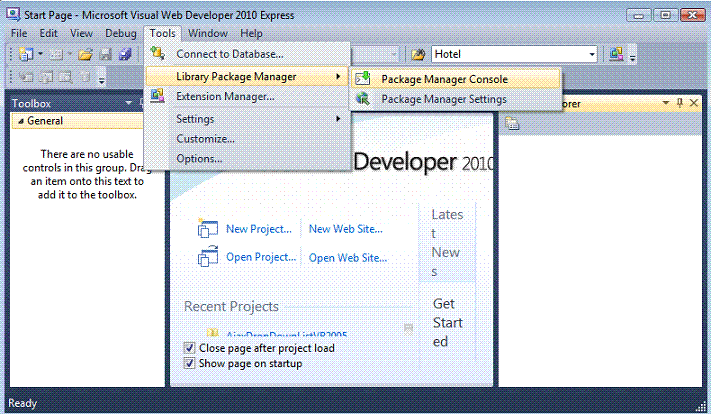The image size is (711, 414).
Task: Open the second toolbar's options overflow arrow
Action: (x=102, y=81)
